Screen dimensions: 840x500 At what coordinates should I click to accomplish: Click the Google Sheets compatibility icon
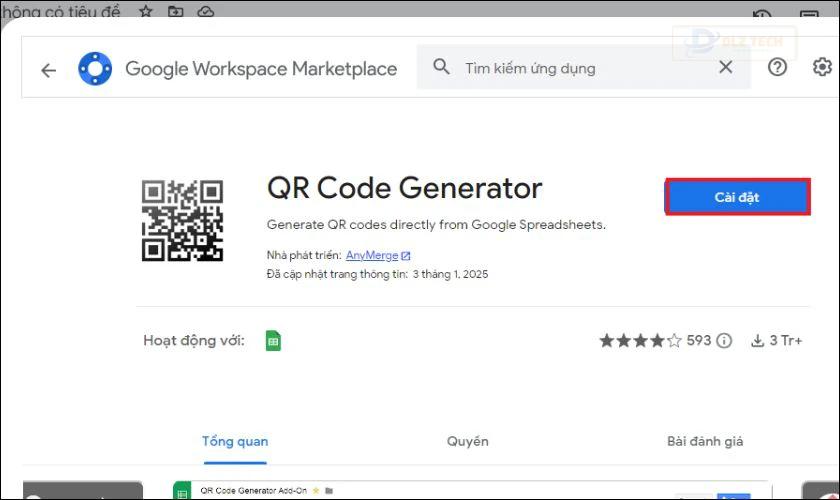tap(273, 341)
